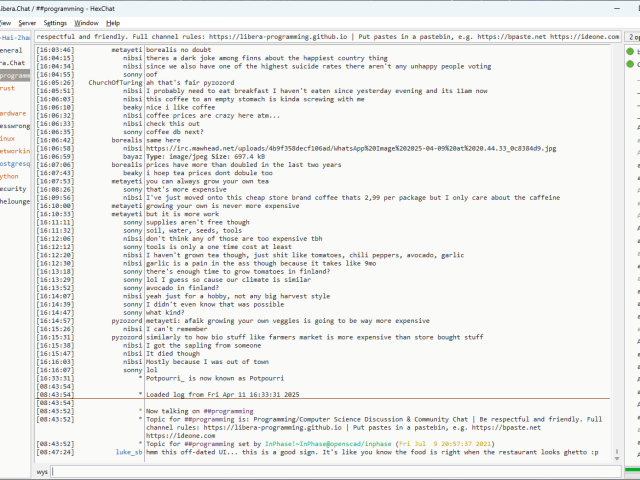This screenshot has width=640, height=480.
Task: Open the Help menu
Action: tap(113, 22)
